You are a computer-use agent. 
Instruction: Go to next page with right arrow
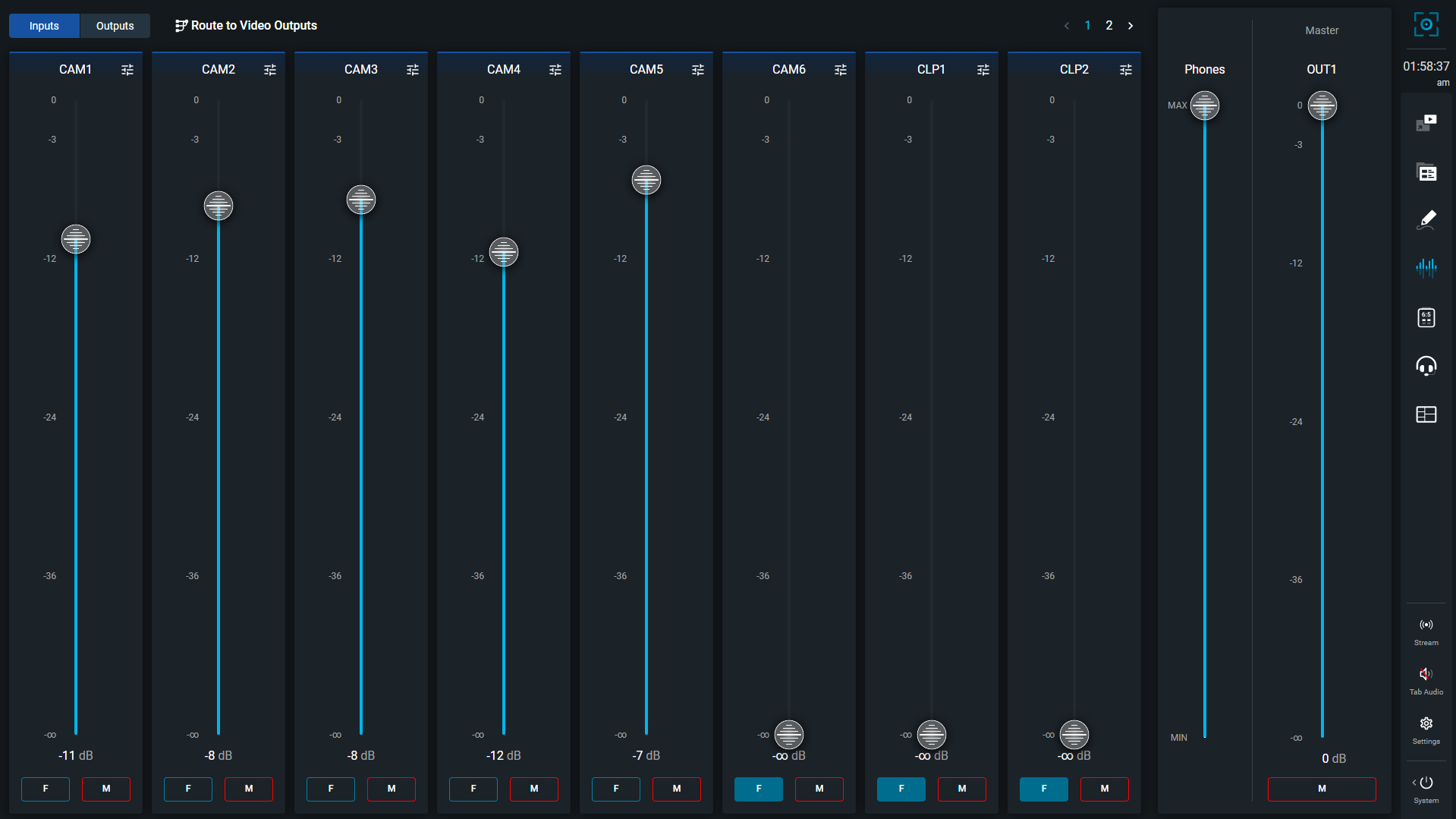pyautogui.click(x=1131, y=25)
